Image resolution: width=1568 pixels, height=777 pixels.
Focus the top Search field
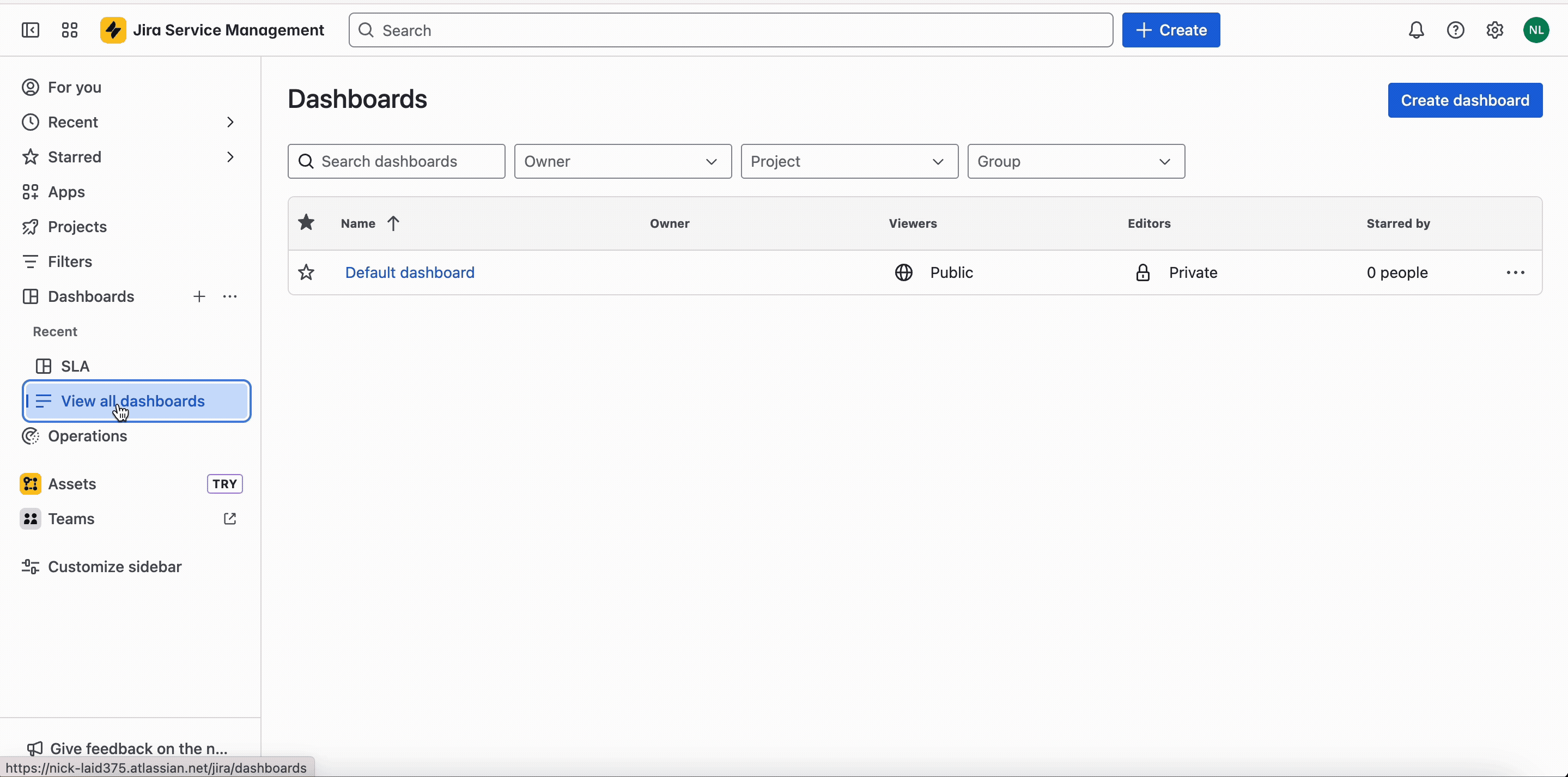click(731, 30)
